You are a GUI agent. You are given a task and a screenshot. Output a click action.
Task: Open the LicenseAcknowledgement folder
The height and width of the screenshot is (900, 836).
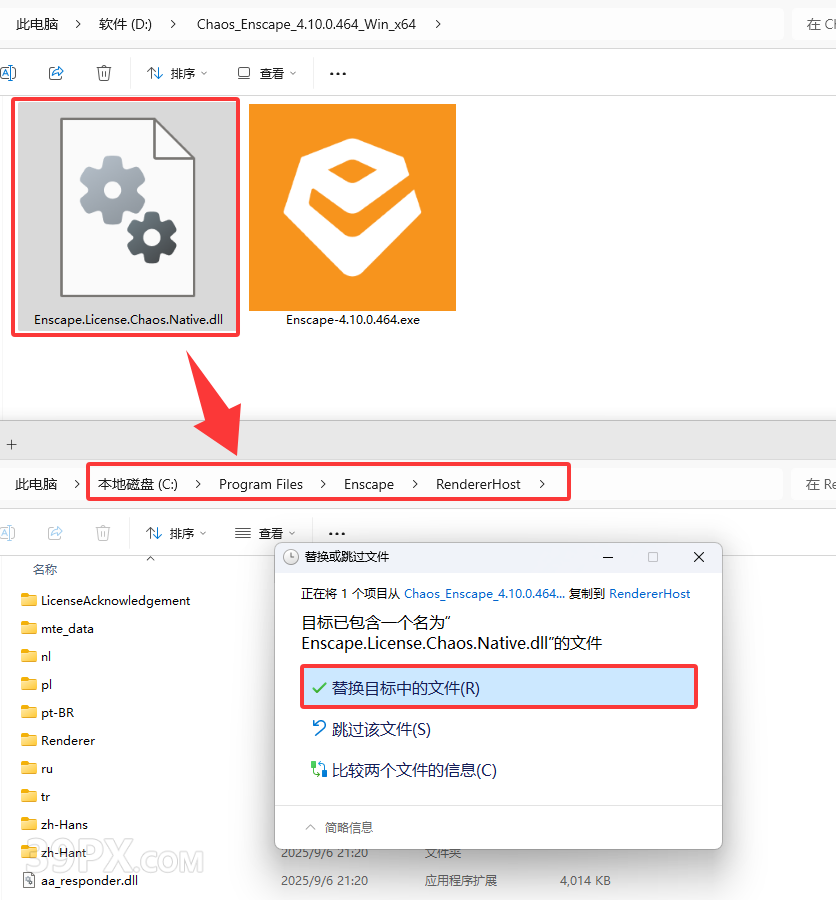click(115, 600)
